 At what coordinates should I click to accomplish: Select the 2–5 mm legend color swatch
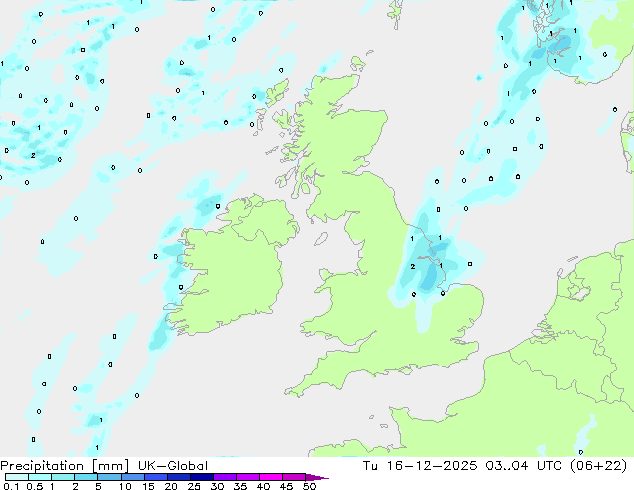coord(86,477)
